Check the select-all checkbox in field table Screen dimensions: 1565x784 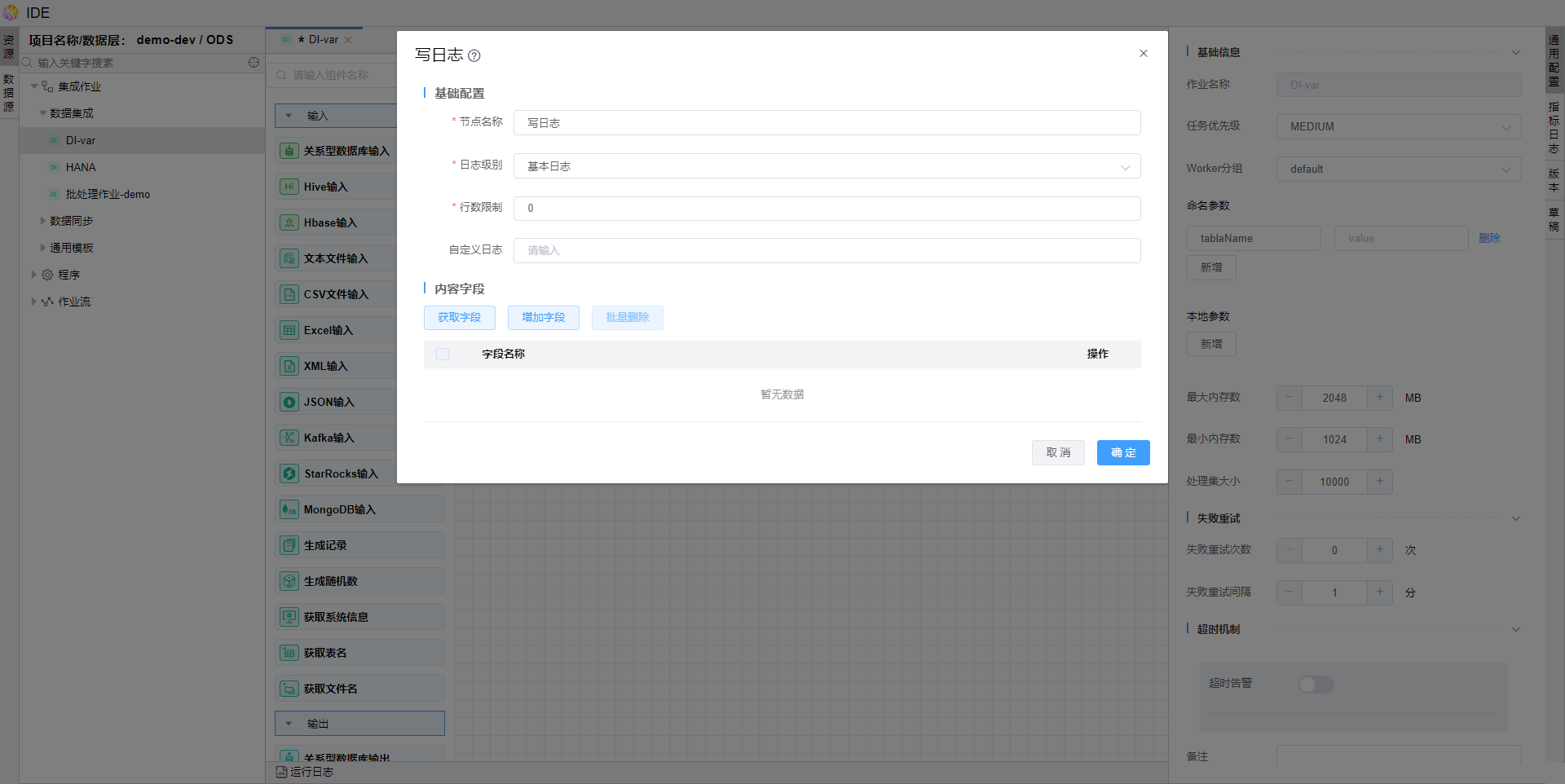click(x=443, y=354)
